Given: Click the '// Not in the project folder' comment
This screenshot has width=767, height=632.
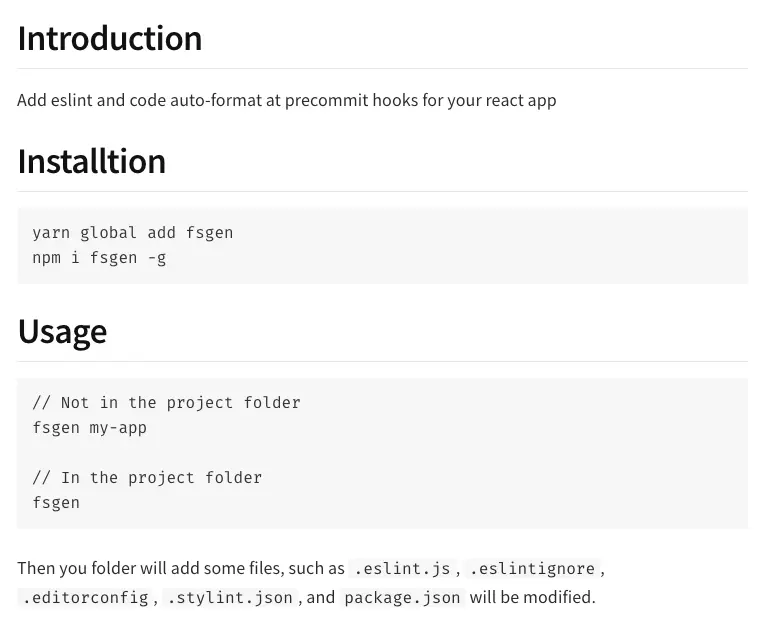Looking at the screenshot, I should [x=166, y=403].
